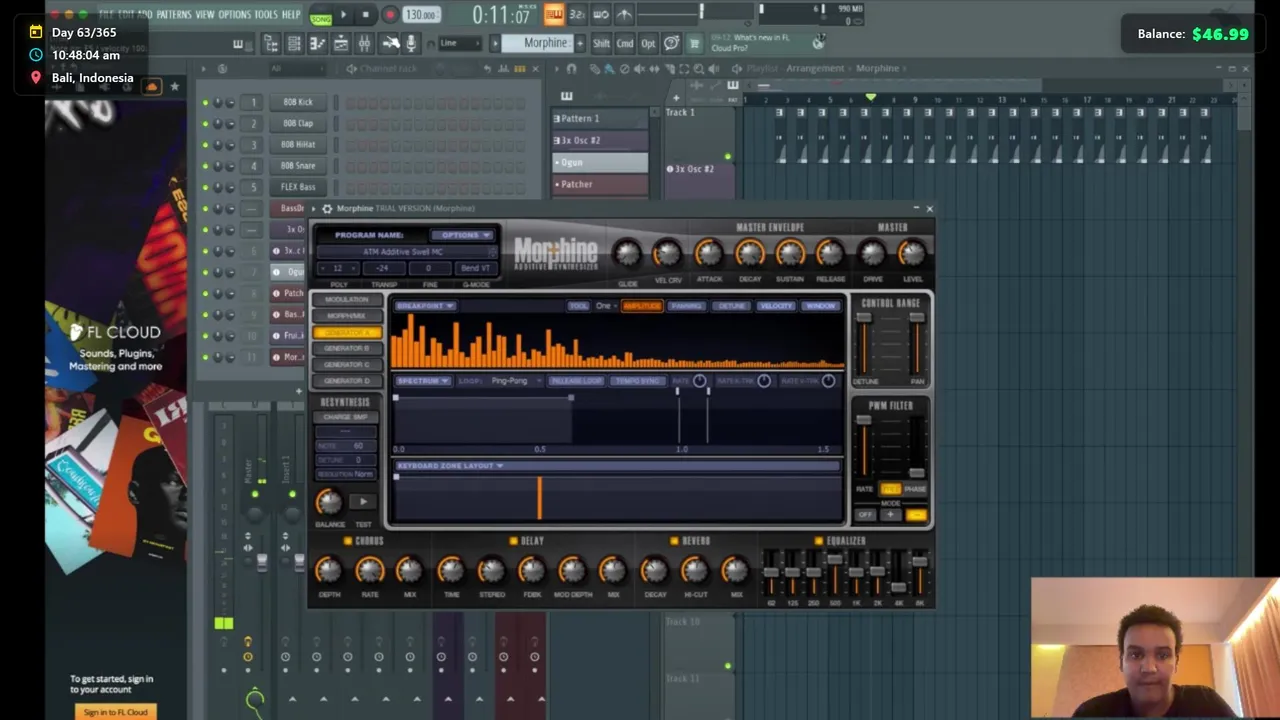Toggle the DELAY effect LED
Viewport: 1280px width, 720px height.
513,541
